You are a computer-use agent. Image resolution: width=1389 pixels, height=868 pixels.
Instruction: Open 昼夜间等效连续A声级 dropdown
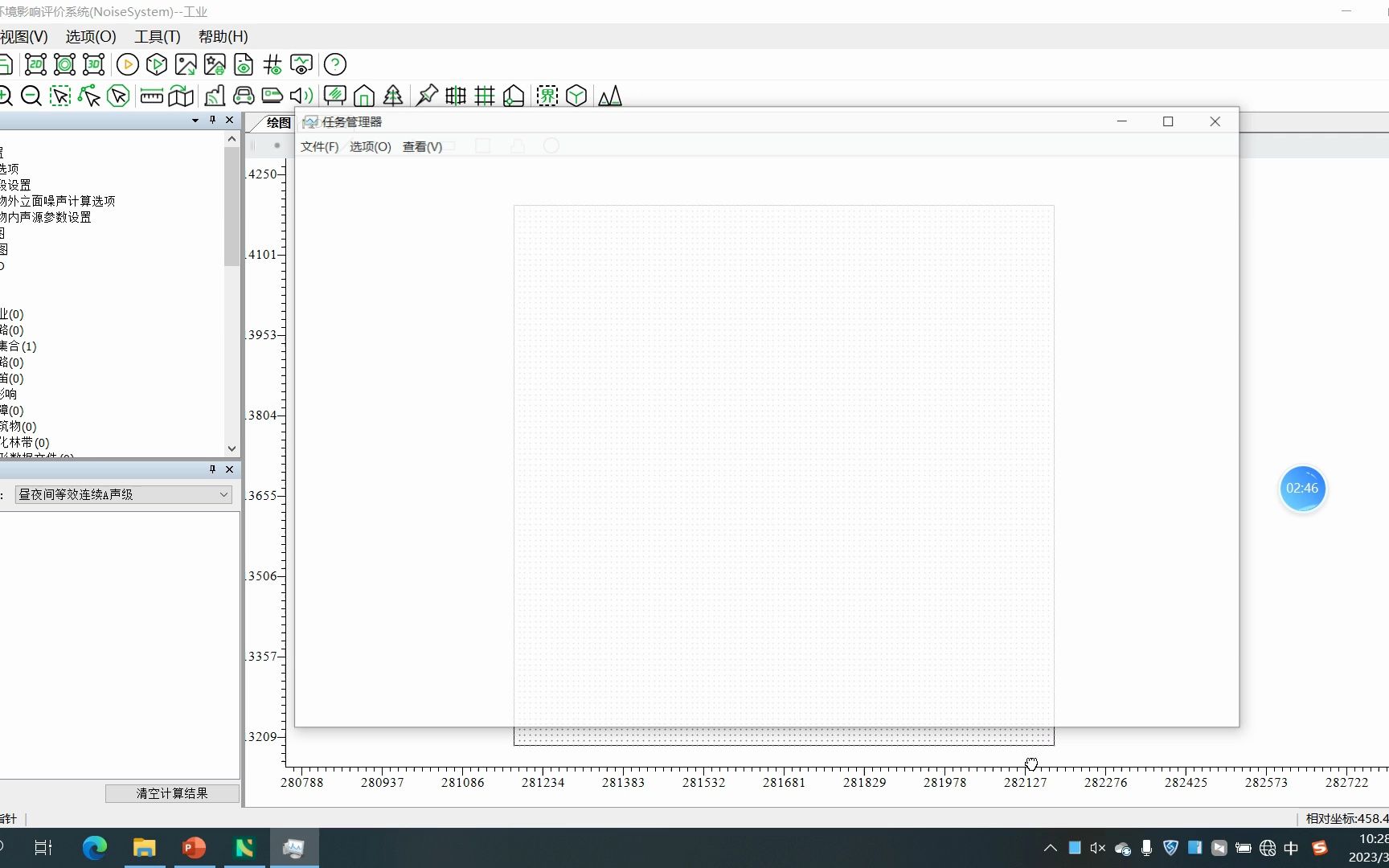coord(124,495)
